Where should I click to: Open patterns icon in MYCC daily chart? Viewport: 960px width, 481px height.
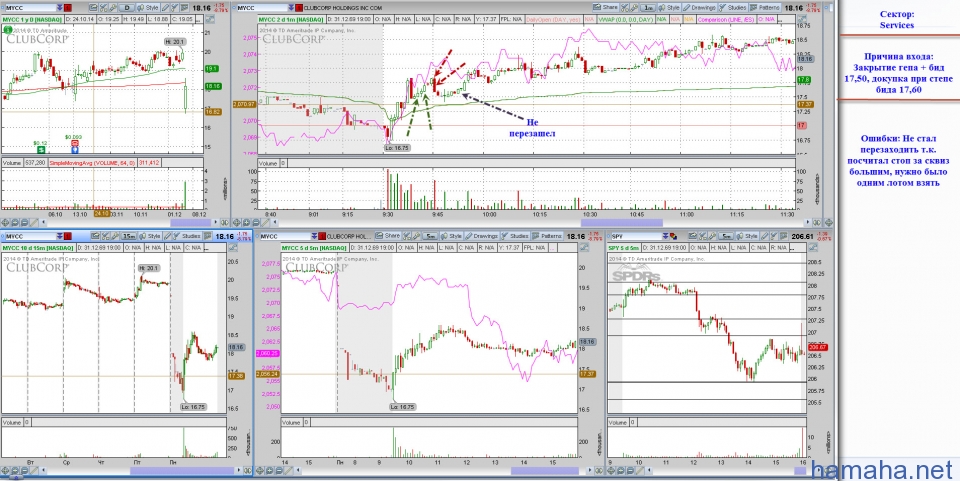[x=184, y=7]
